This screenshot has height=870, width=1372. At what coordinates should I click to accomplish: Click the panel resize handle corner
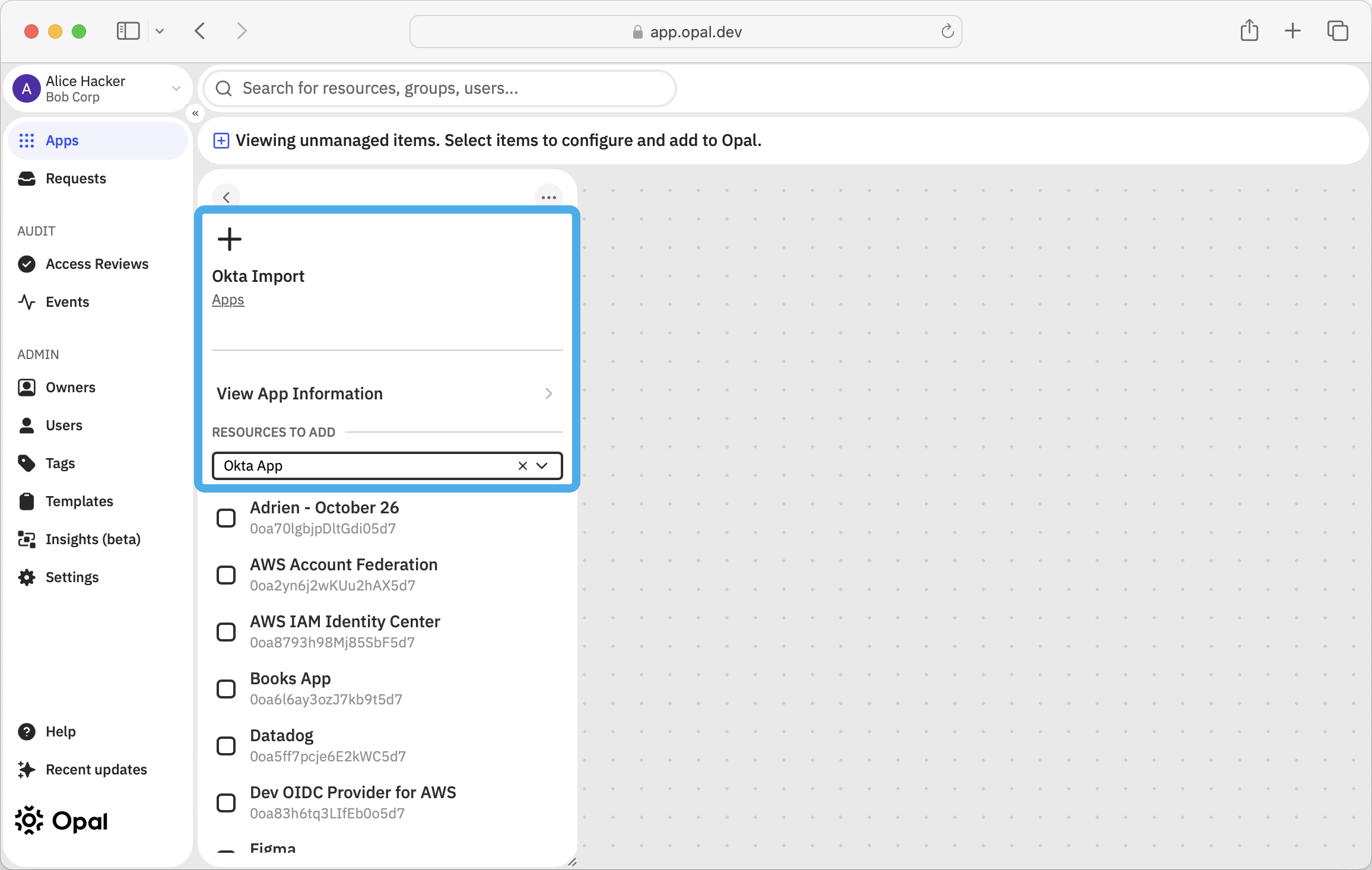[572, 862]
